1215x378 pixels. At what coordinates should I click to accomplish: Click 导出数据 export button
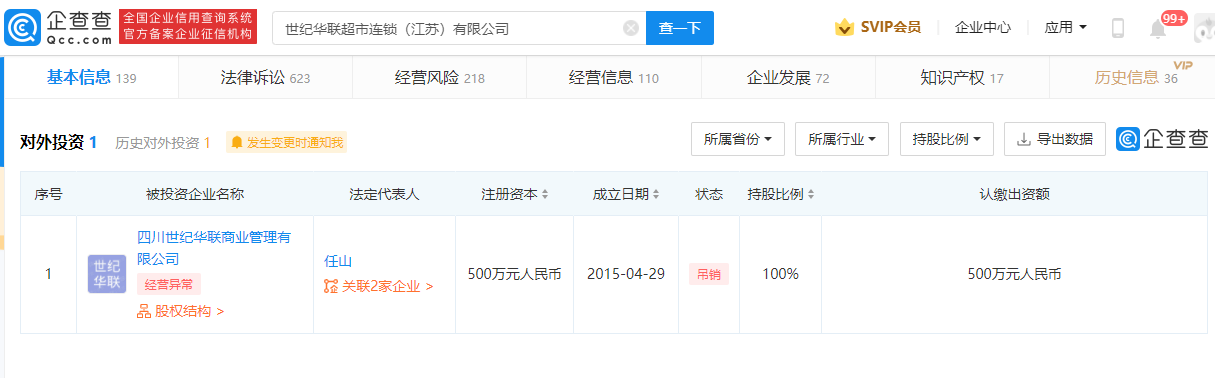click(1055, 139)
